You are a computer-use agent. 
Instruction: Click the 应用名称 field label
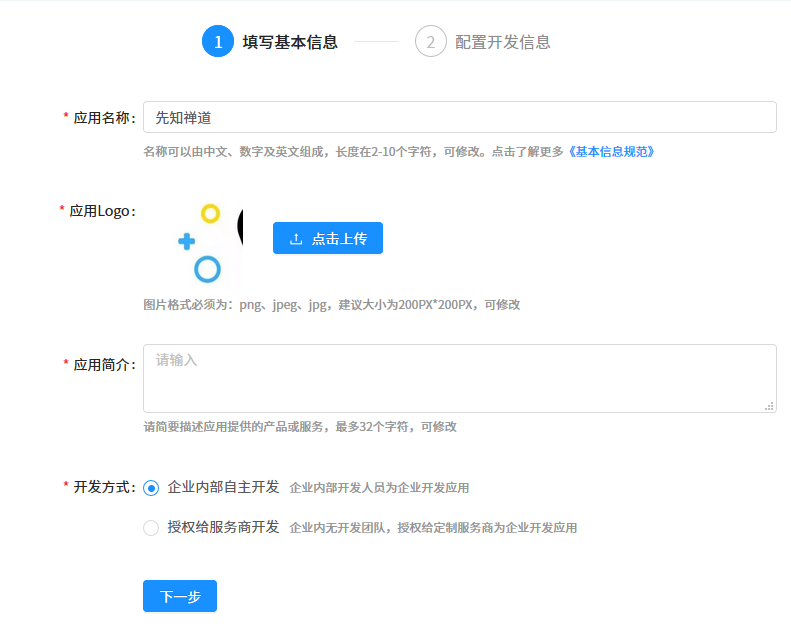tap(104, 118)
